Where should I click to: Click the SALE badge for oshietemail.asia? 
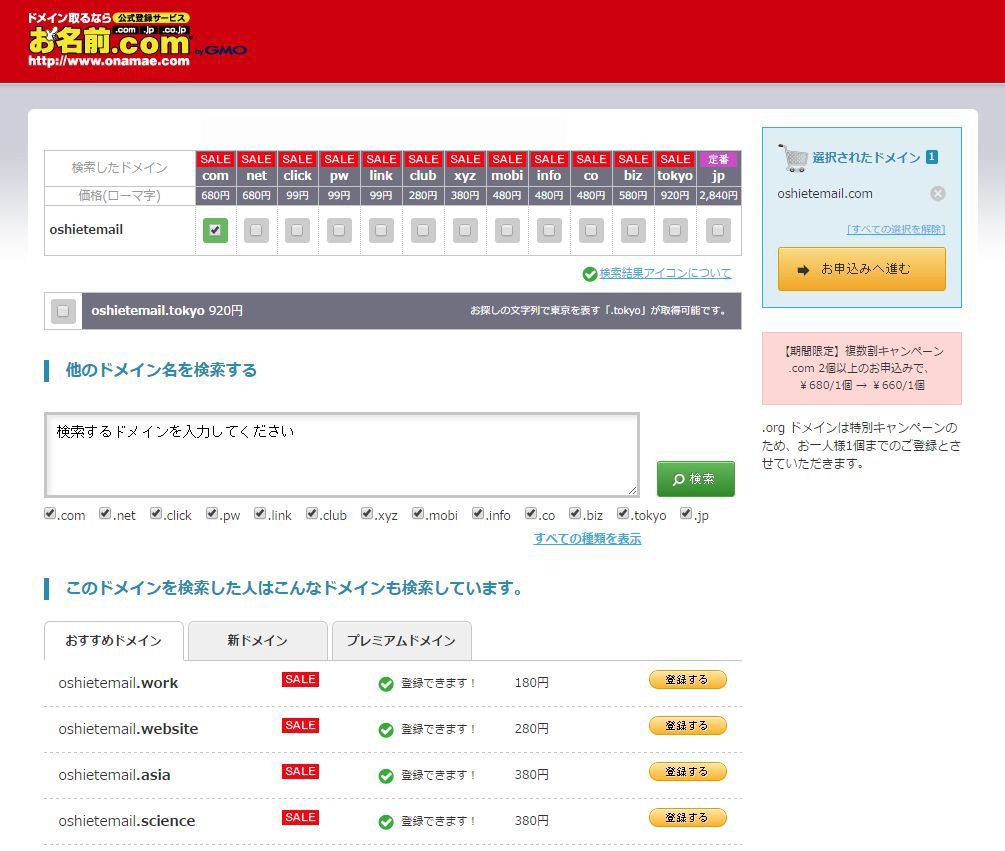(x=301, y=772)
